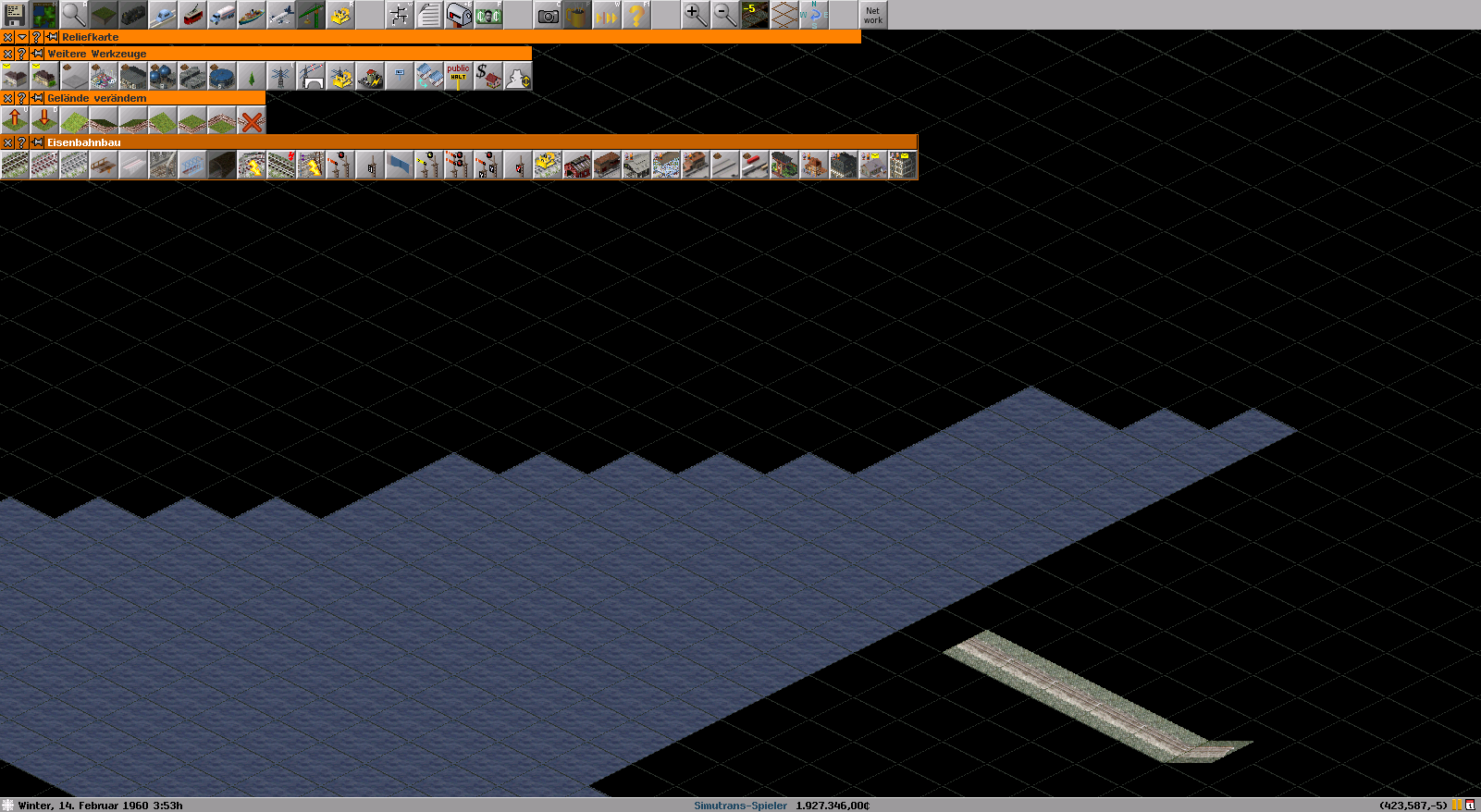Toggle the map grid display

[x=784, y=15]
